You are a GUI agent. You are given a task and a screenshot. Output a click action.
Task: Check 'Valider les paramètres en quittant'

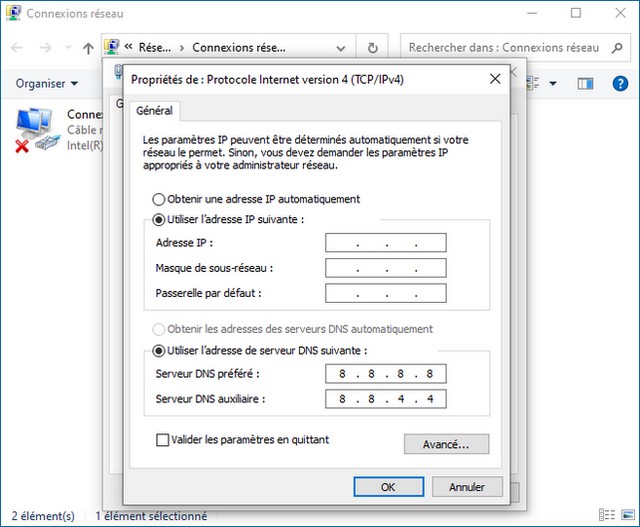[162, 440]
